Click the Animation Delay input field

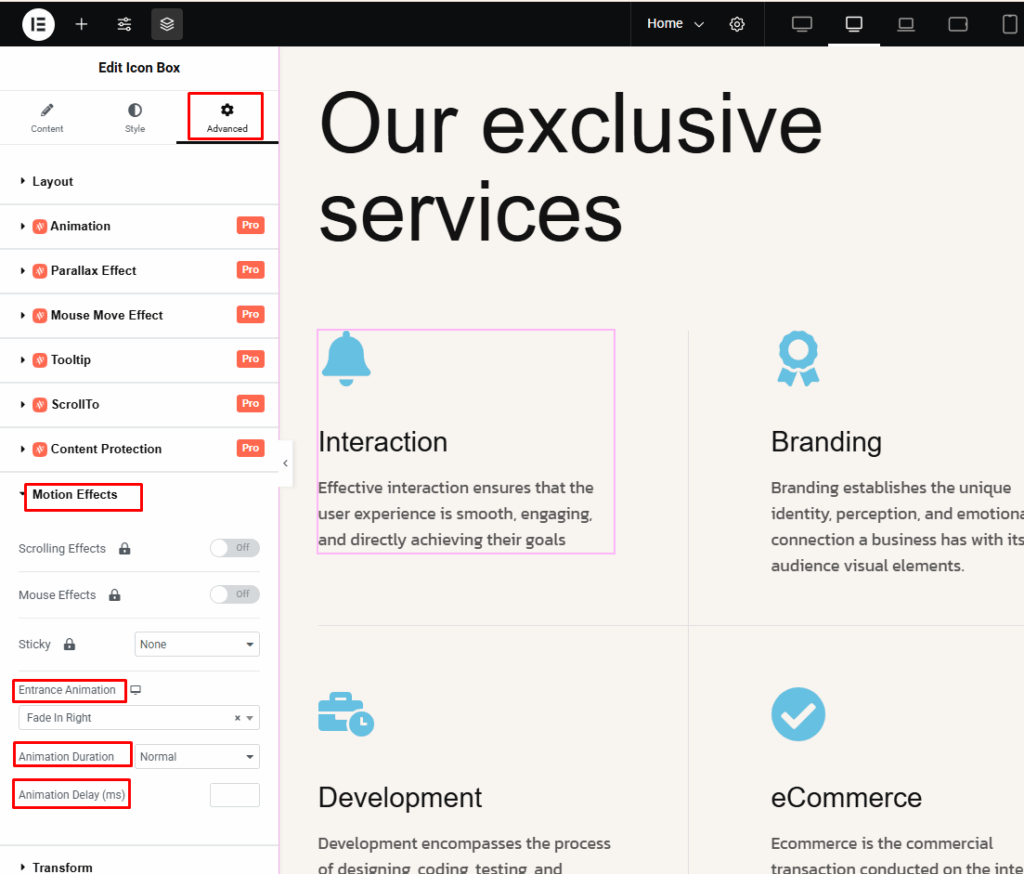pyautogui.click(x=234, y=795)
